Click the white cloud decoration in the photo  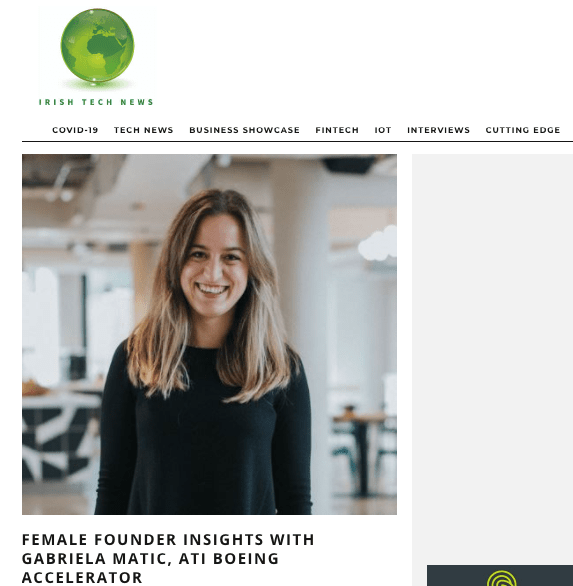click(378, 243)
